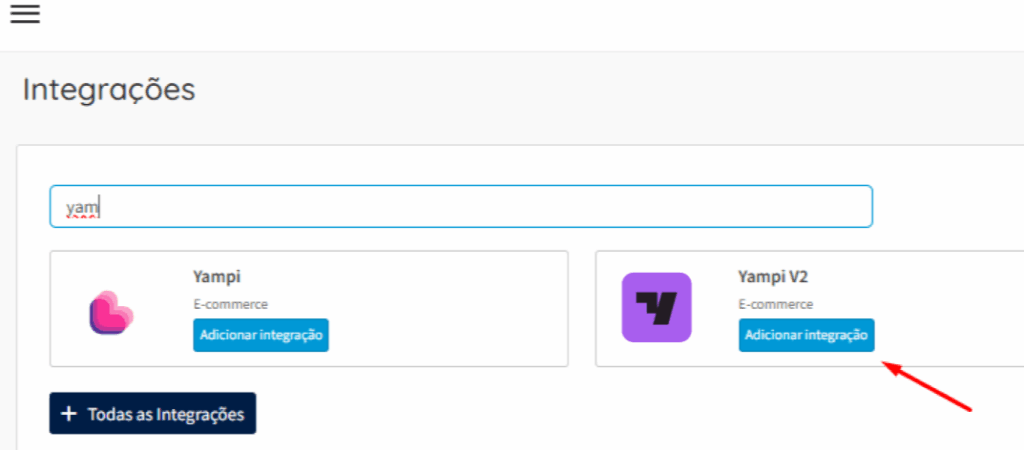
Task: Show Todas as Integrações
Action: coord(153,414)
